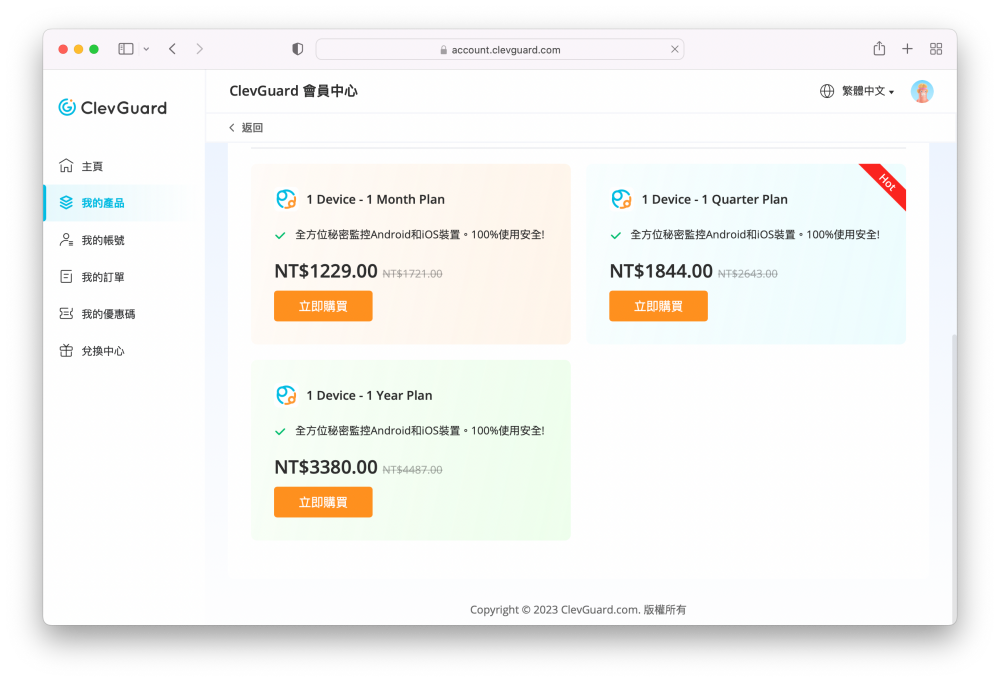
Task: Buy the 1 Year Plan with 立即購買
Action: (323, 502)
